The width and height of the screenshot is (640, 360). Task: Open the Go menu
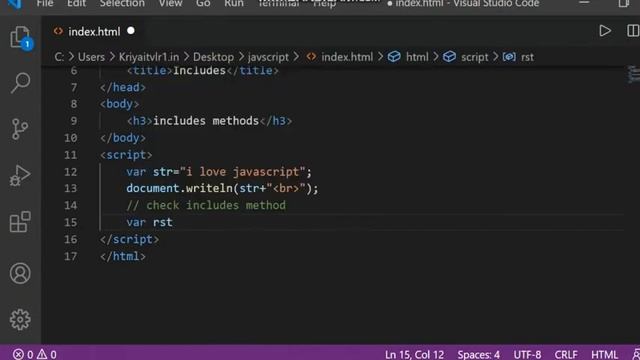coord(203,4)
